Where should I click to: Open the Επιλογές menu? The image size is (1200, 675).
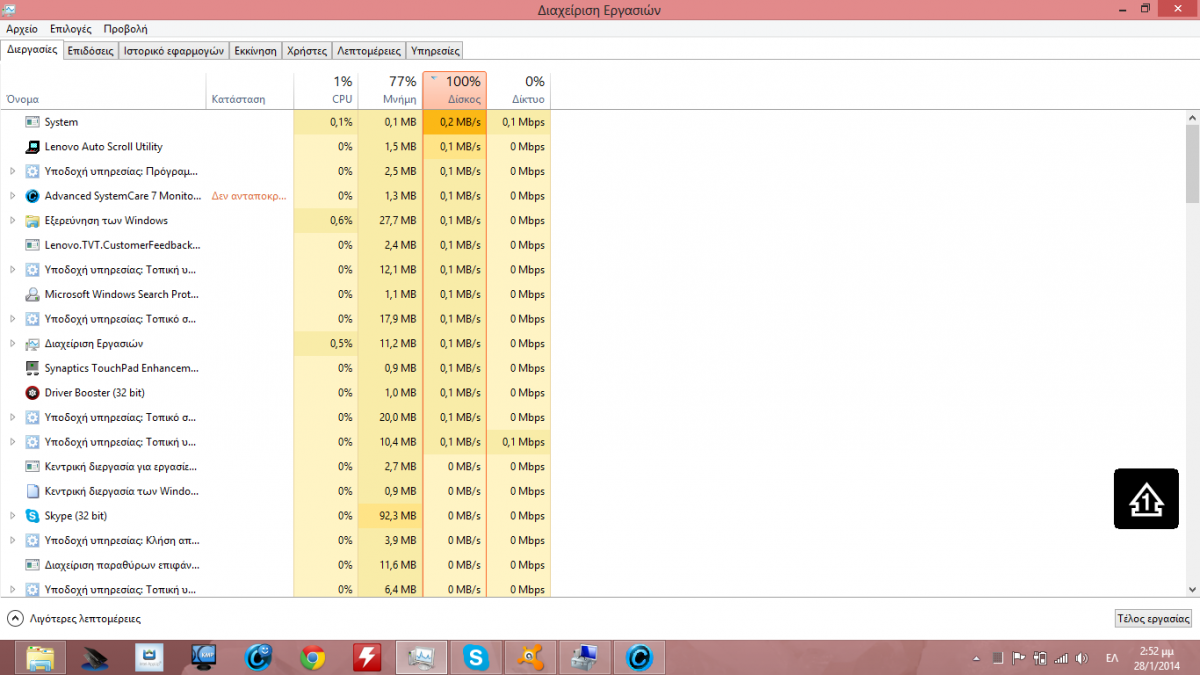(x=71, y=29)
